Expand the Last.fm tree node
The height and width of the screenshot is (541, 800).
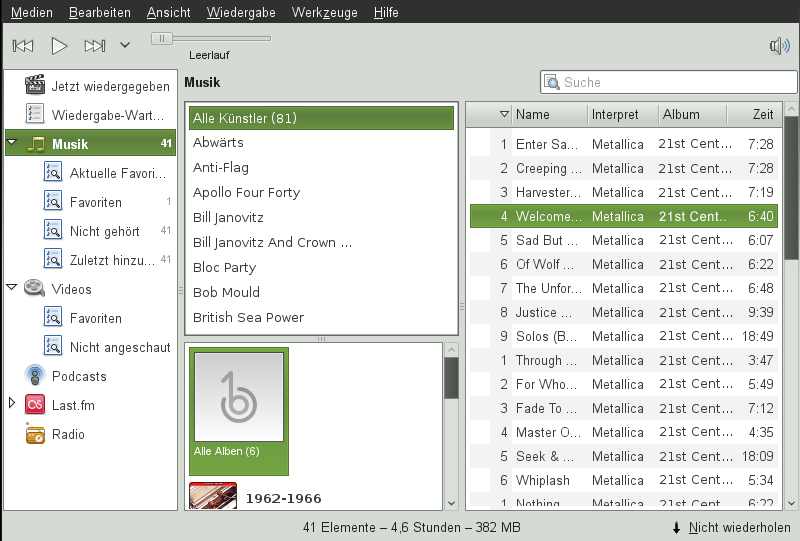pyautogui.click(x=12, y=404)
